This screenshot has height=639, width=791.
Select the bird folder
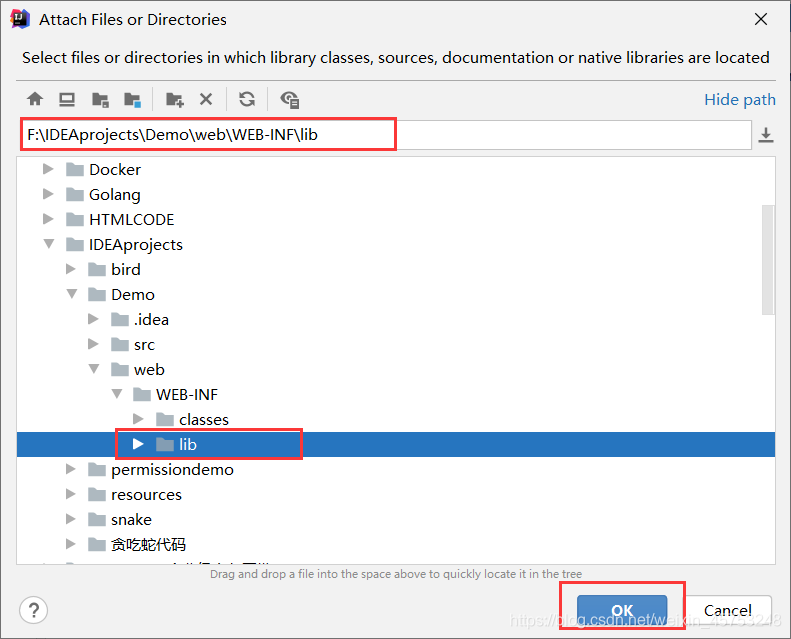tap(115, 269)
